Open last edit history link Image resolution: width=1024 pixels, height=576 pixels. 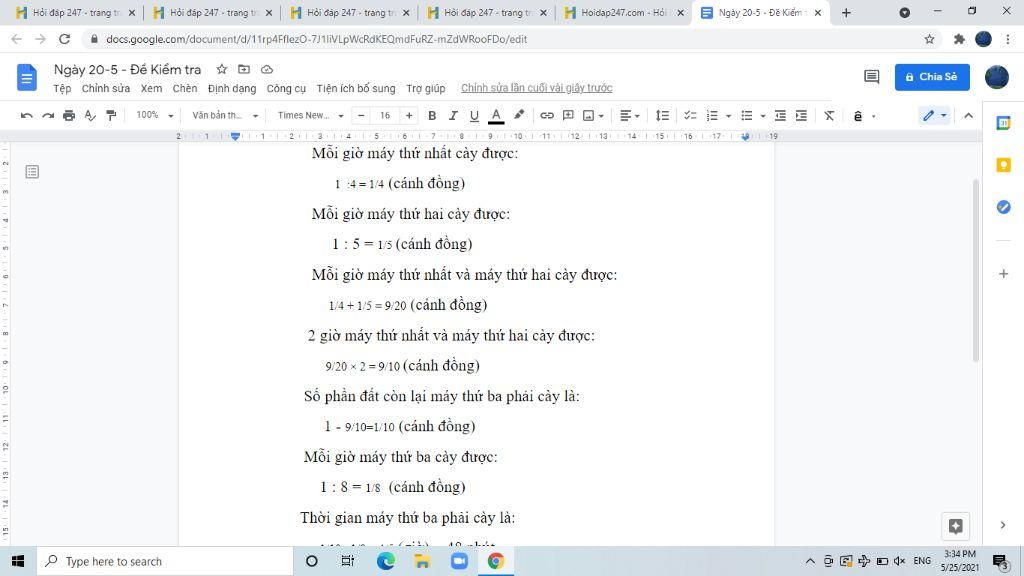[537, 88]
